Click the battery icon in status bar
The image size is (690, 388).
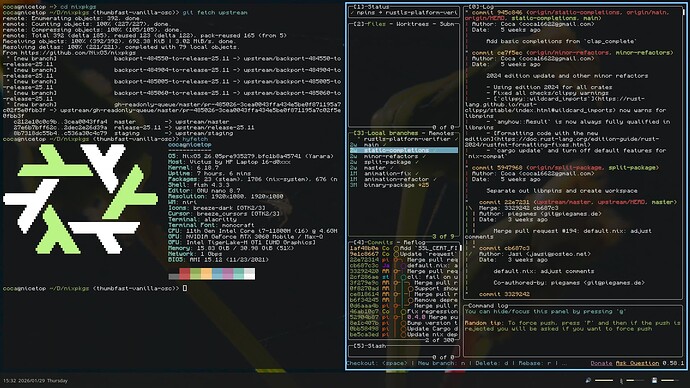654,381
